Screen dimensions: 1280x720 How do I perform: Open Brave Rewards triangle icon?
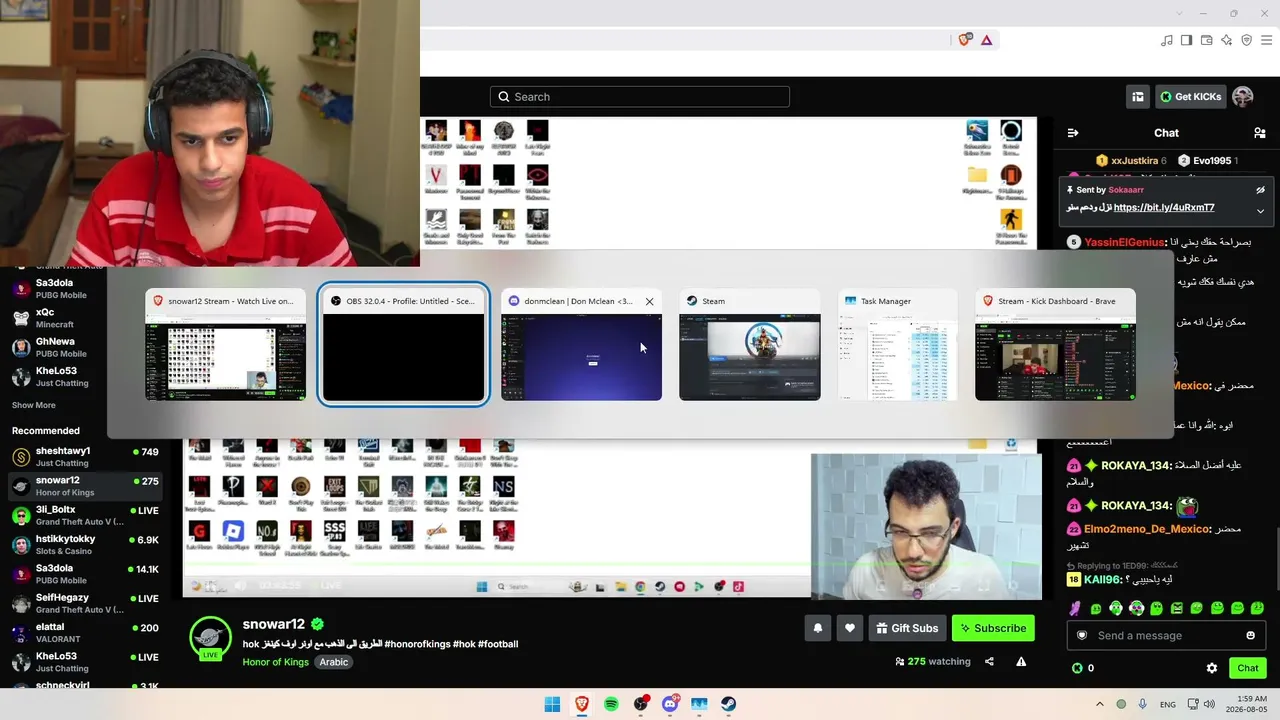986,40
